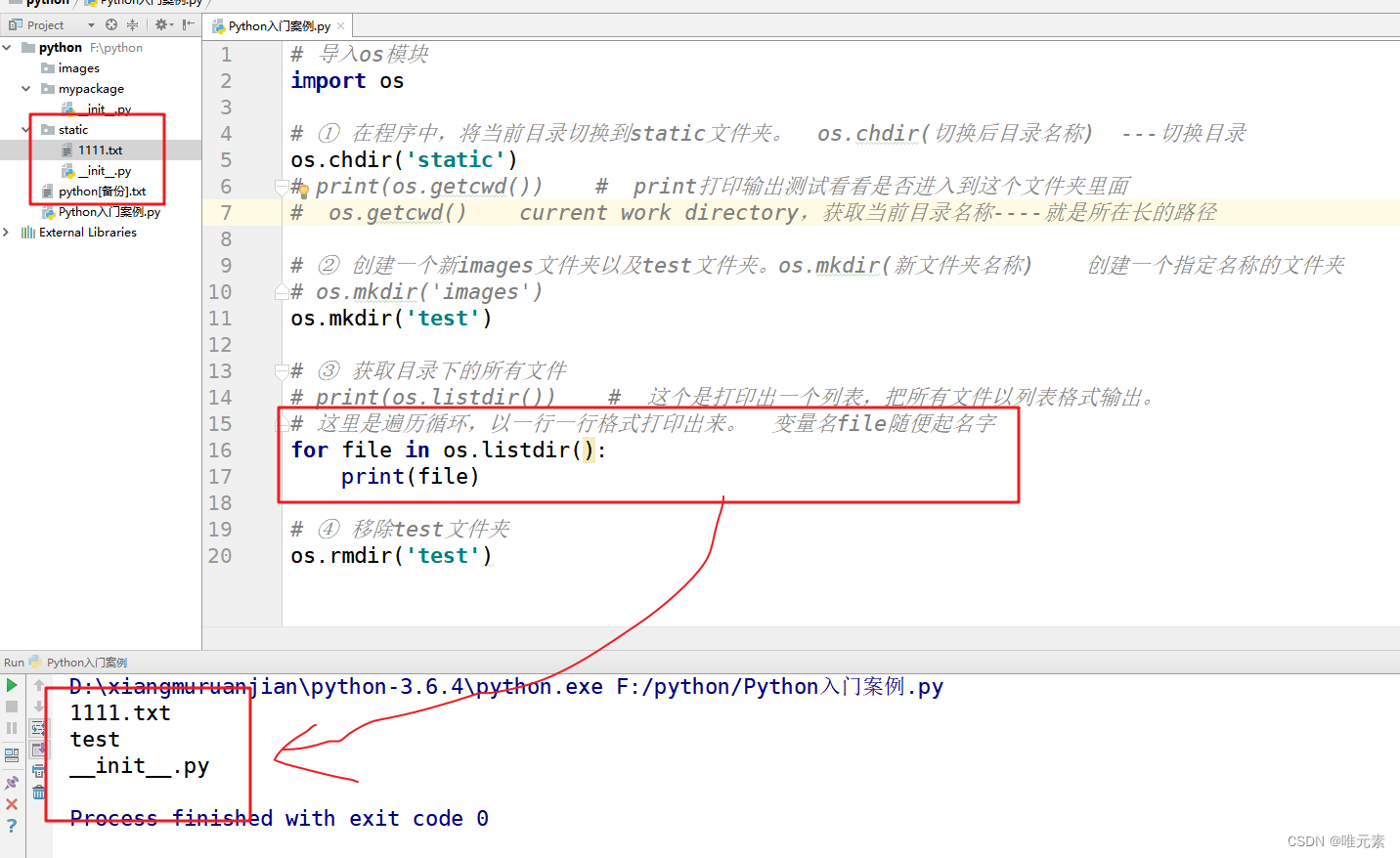Viewport: 1400px width, 858px height.
Task: Click the os.rmdir('test') code line
Action: [x=391, y=556]
